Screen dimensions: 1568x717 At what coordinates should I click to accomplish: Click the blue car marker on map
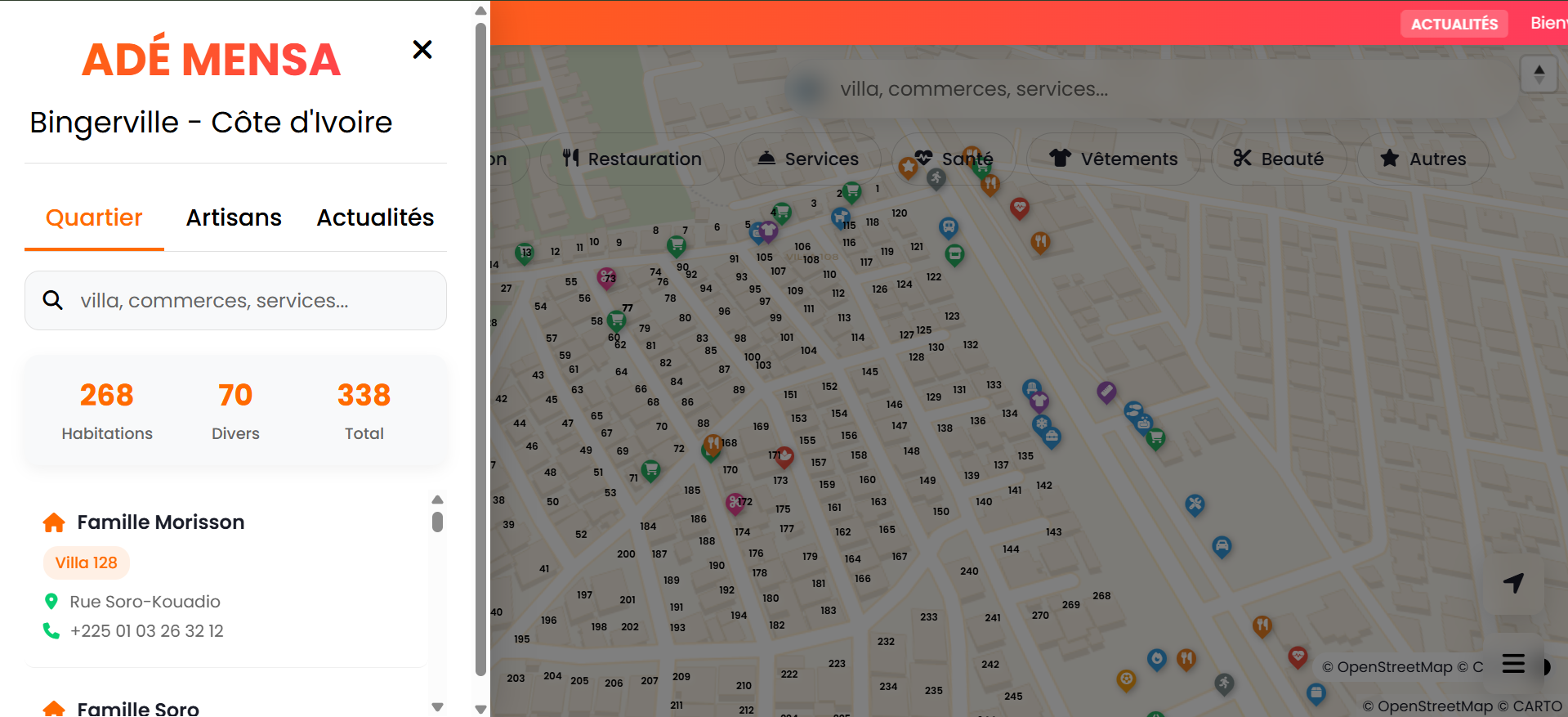click(x=1221, y=546)
